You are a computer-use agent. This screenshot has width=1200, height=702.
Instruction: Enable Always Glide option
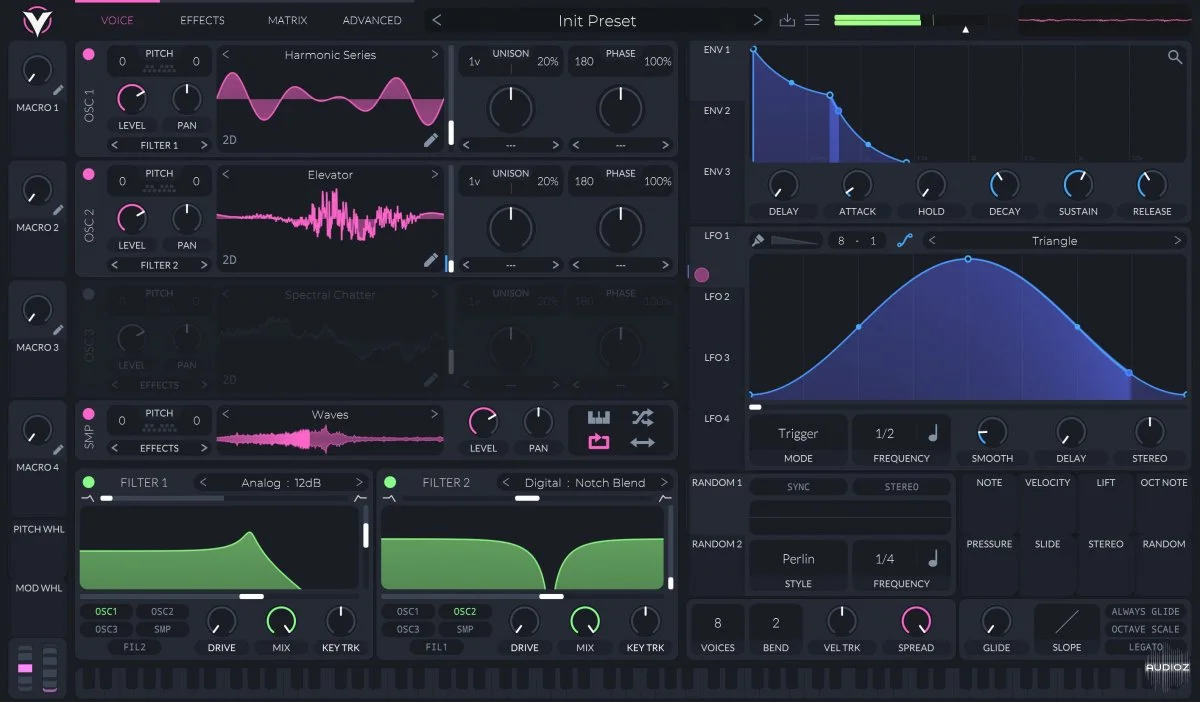[1145, 611]
